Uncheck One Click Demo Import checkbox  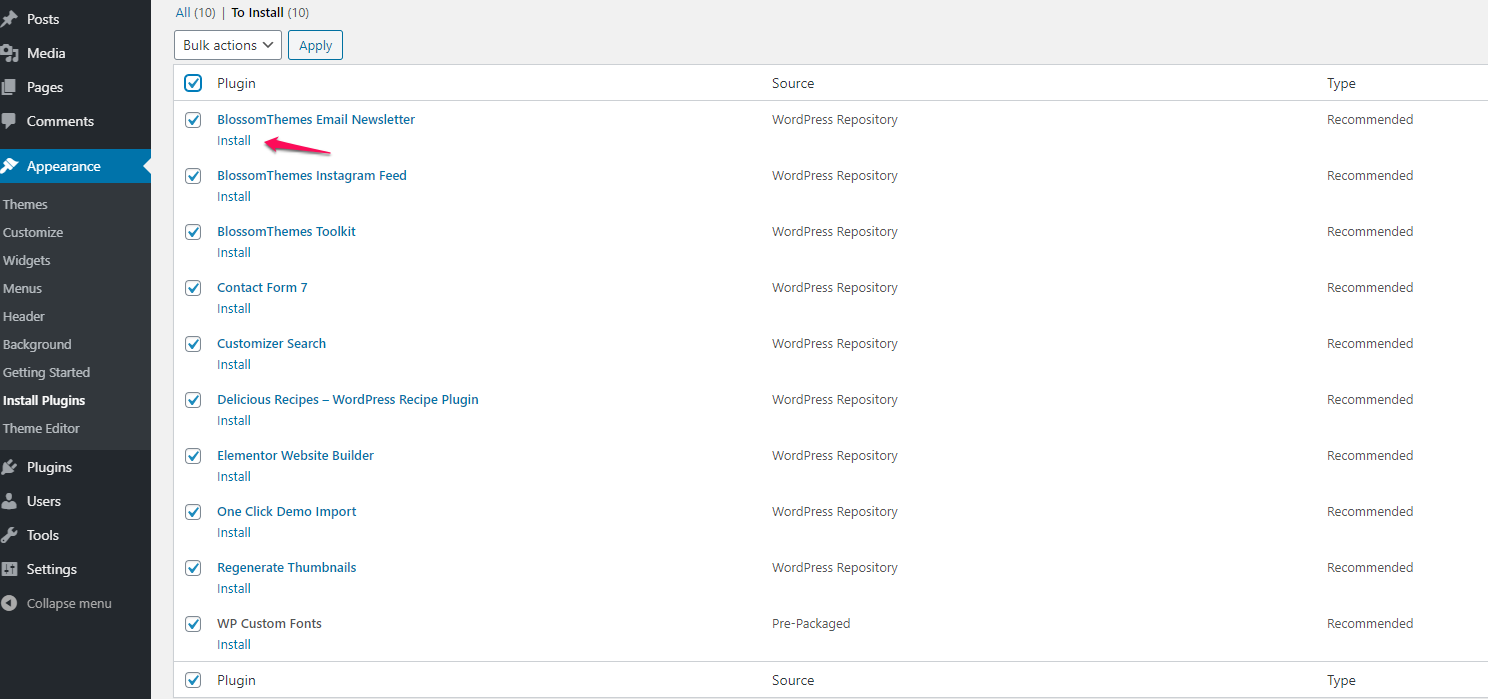tap(193, 512)
